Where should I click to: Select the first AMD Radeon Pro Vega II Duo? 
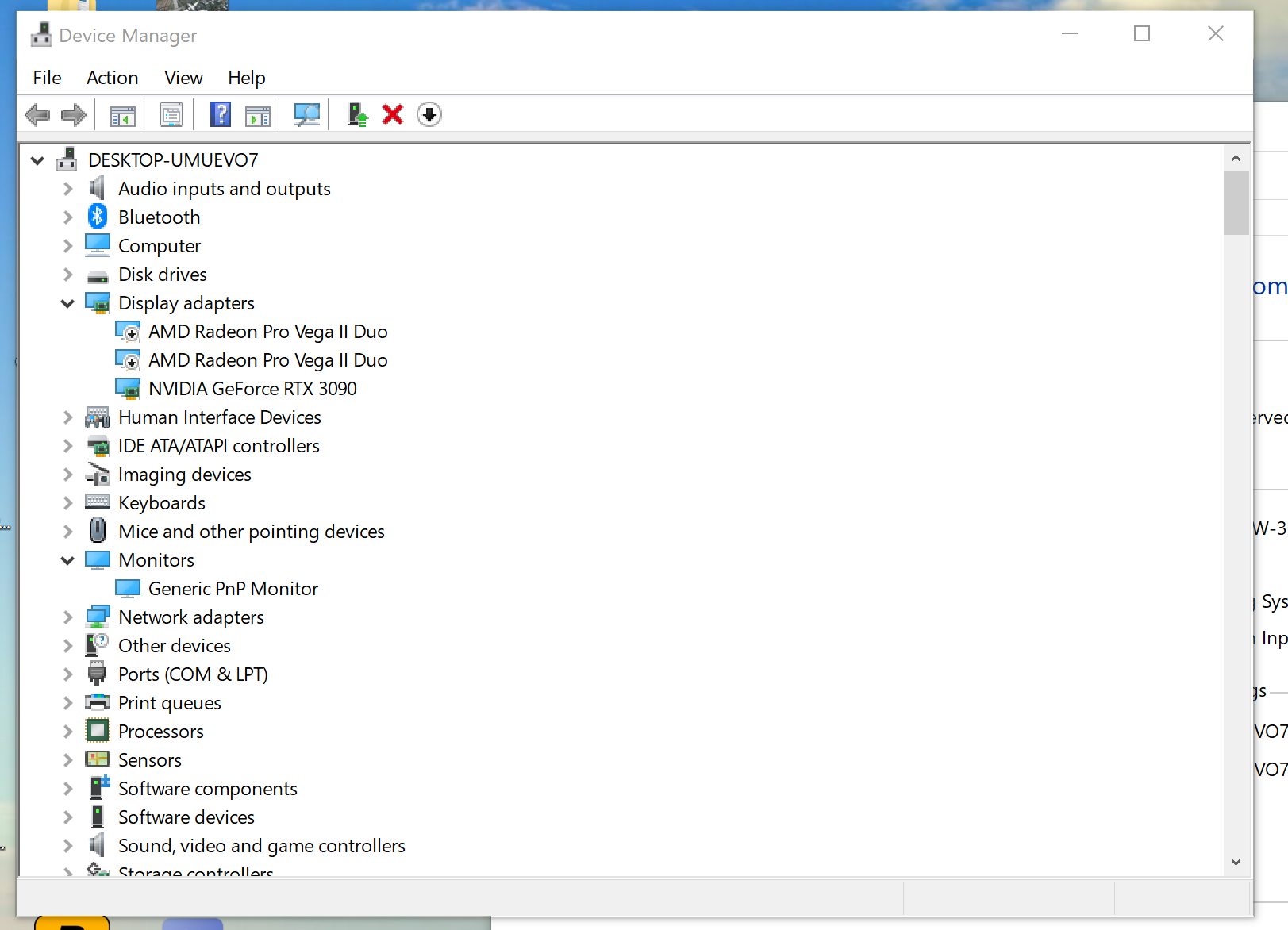pyautogui.click(x=268, y=332)
